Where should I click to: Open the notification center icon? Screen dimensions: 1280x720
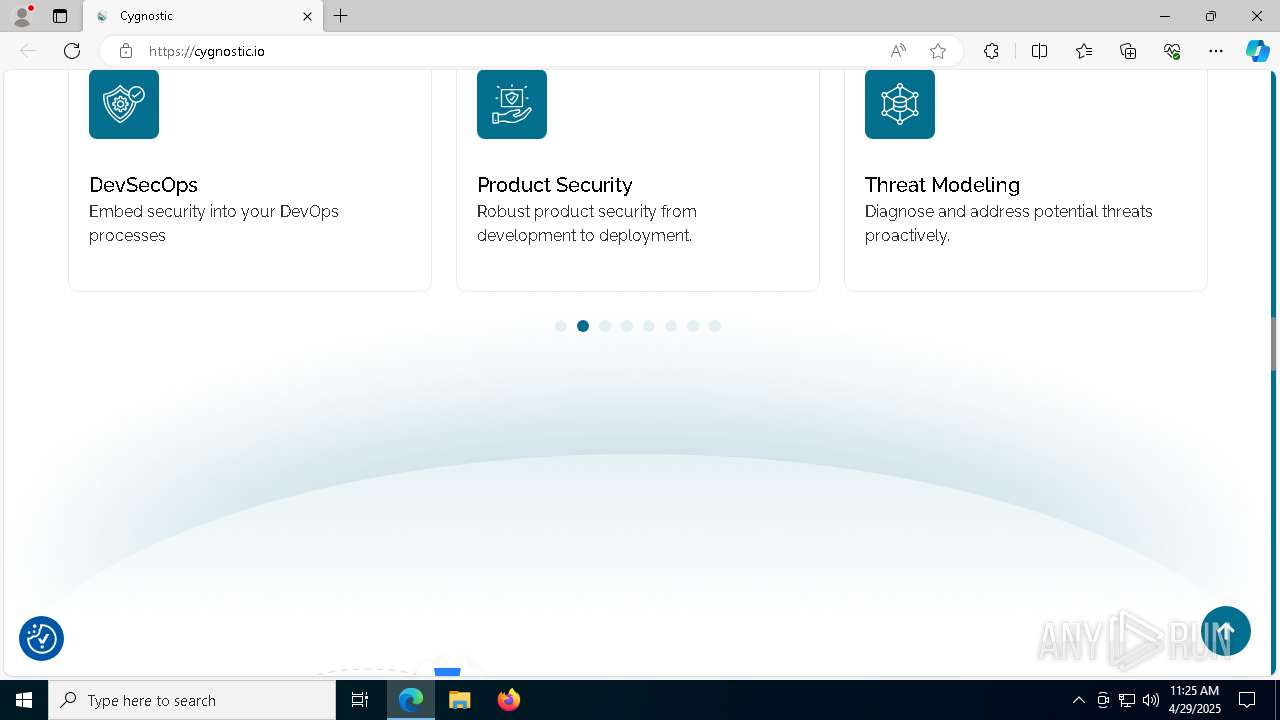[1247, 700]
